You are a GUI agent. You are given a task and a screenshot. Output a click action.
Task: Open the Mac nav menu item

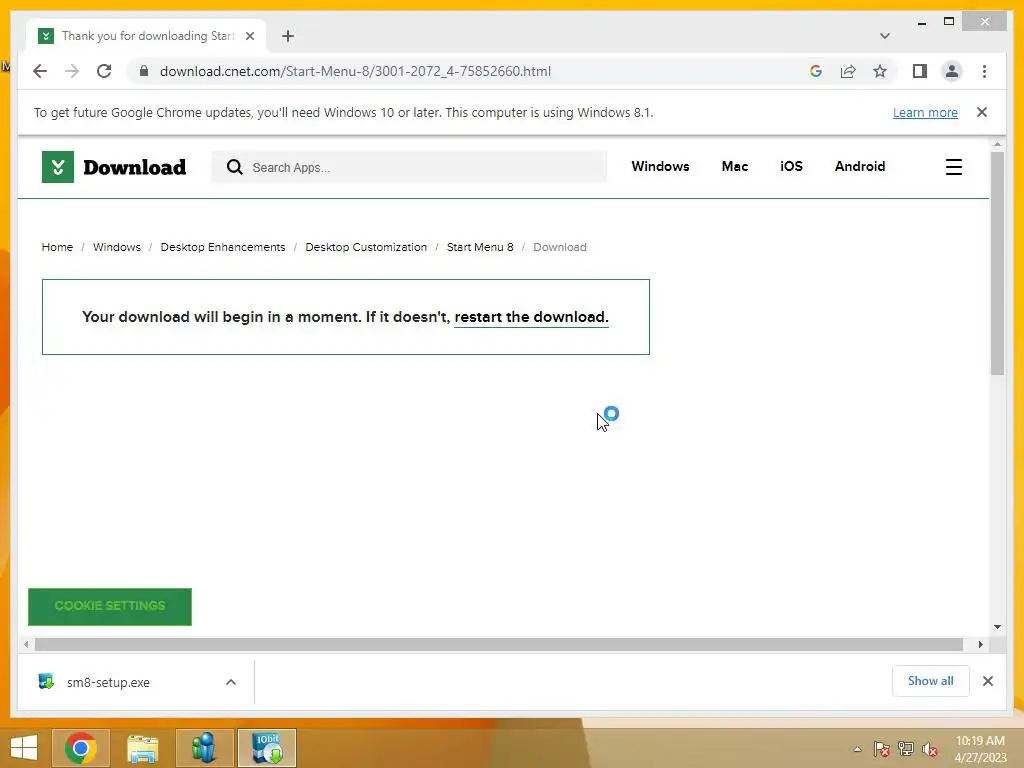(x=735, y=167)
